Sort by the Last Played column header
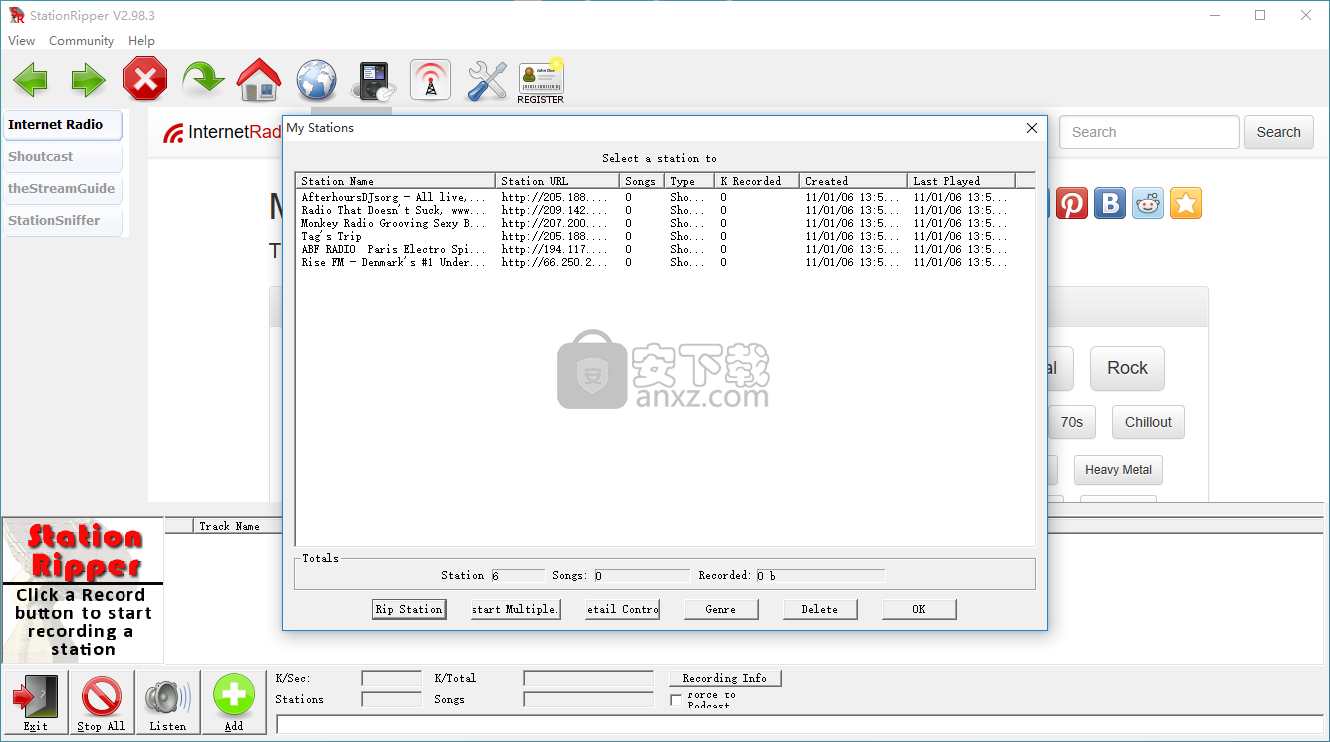 coord(962,181)
